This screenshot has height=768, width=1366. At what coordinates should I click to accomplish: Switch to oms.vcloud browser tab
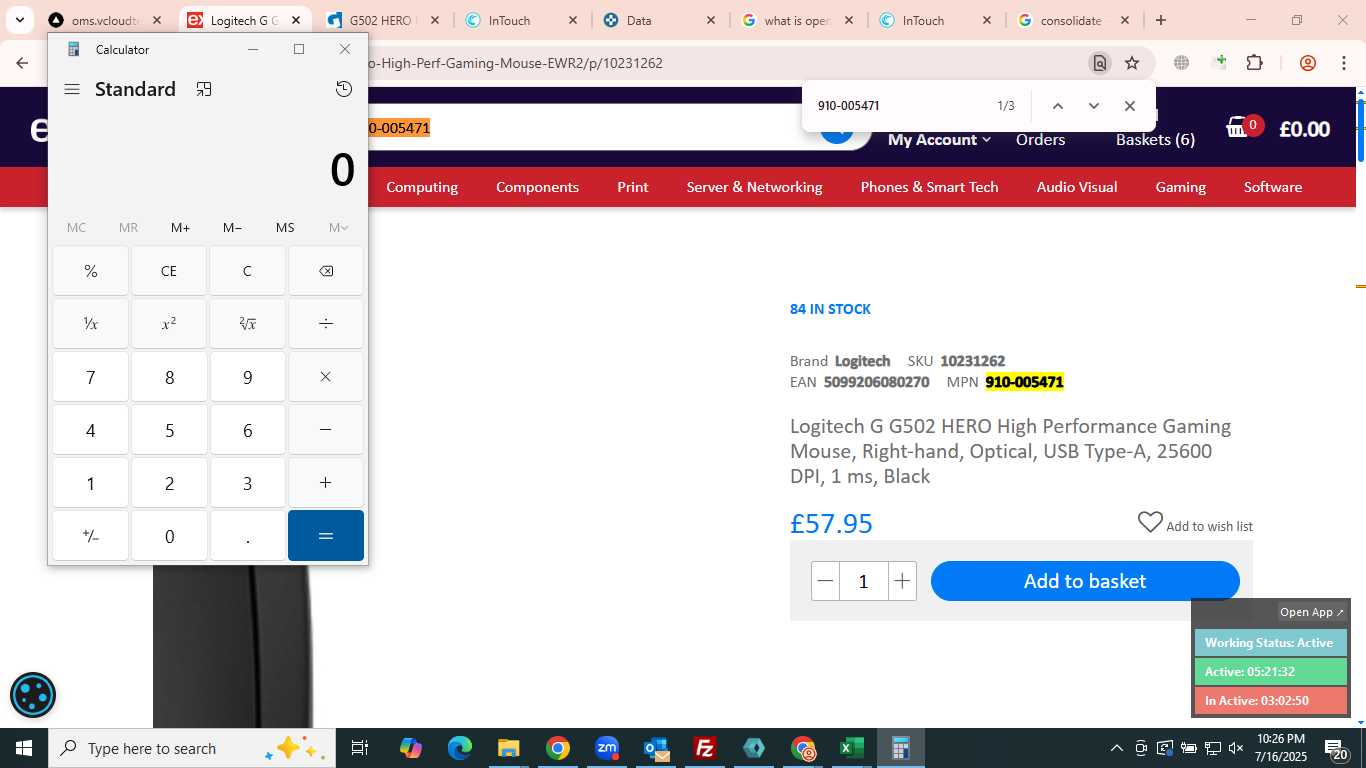[x=105, y=20]
